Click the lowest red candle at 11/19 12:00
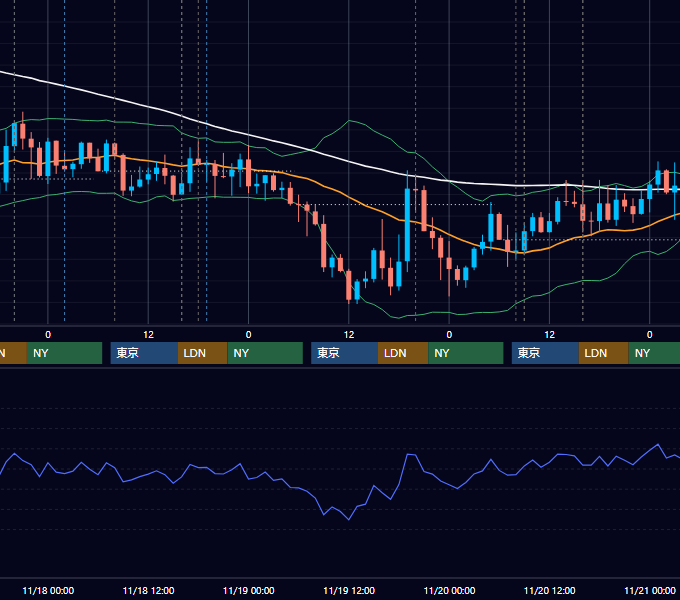The height and width of the screenshot is (600, 680). tap(349, 285)
